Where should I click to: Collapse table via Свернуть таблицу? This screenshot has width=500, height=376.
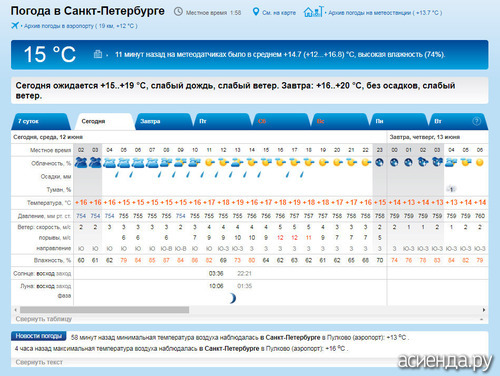[x=44, y=319]
